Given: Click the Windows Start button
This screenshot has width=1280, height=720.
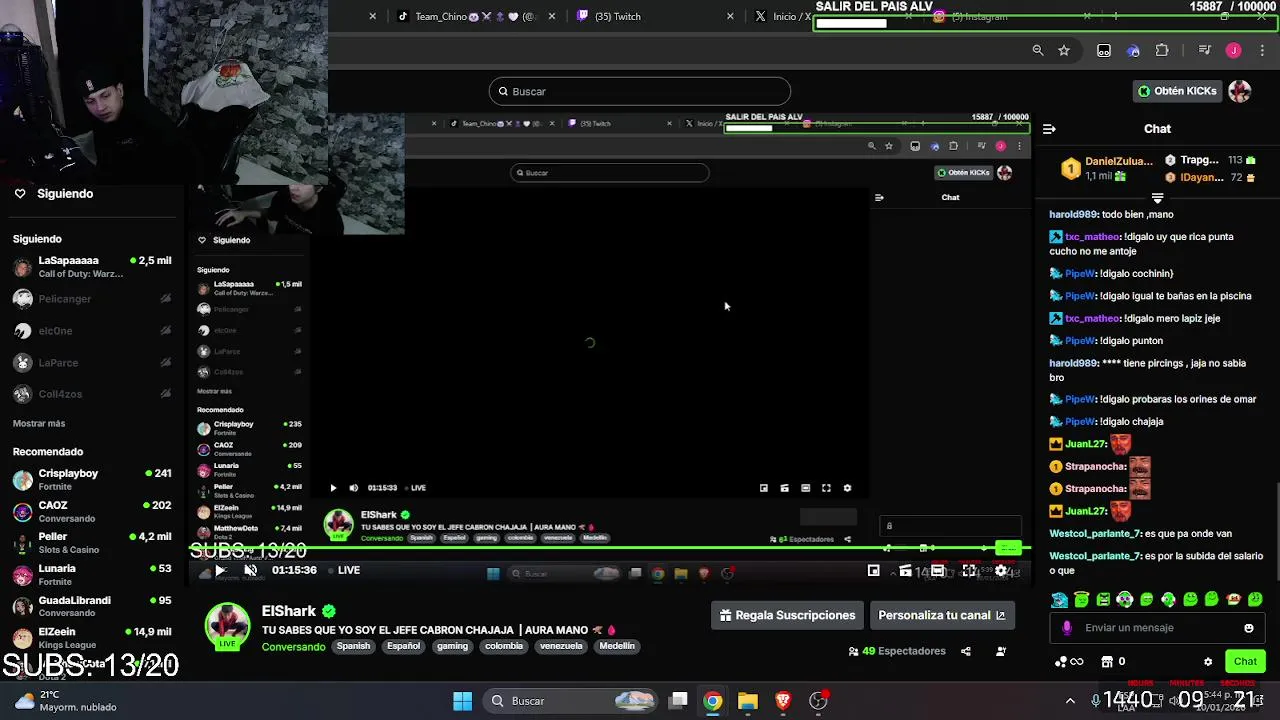Looking at the screenshot, I should (x=463, y=701).
